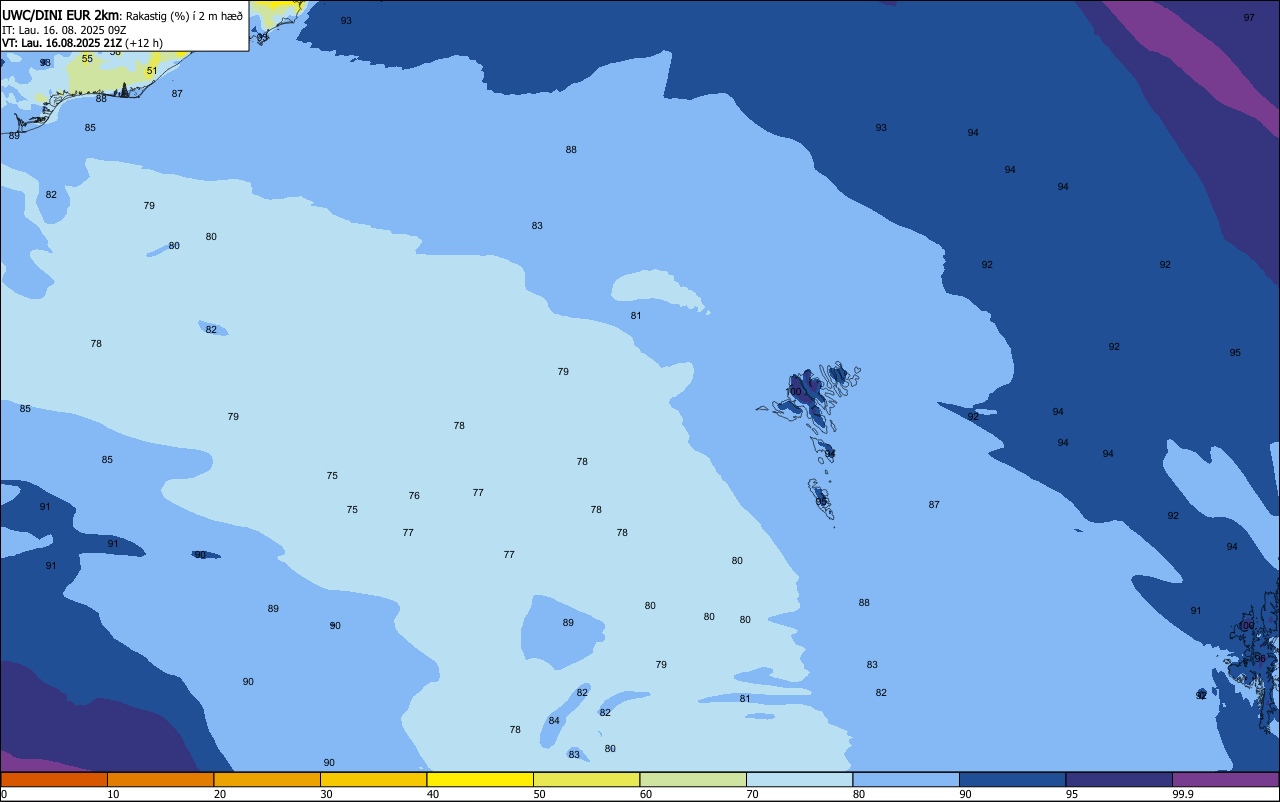Pick the 60–70 pale green legend swatch
Image resolution: width=1280 pixels, height=802 pixels.
pyautogui.click(x=693, y=779)
